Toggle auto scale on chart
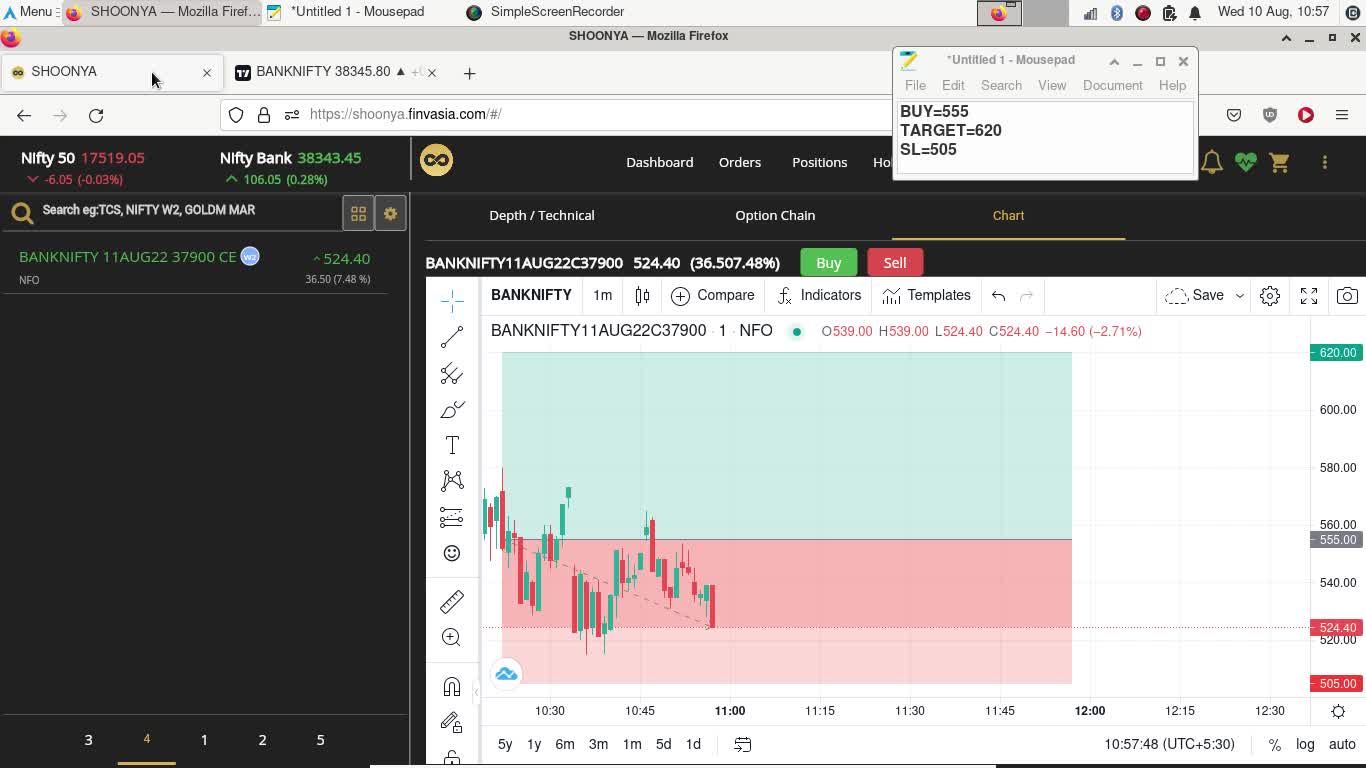The width and height of the screenshot is (1366, 768). [x=1342, y=744]
